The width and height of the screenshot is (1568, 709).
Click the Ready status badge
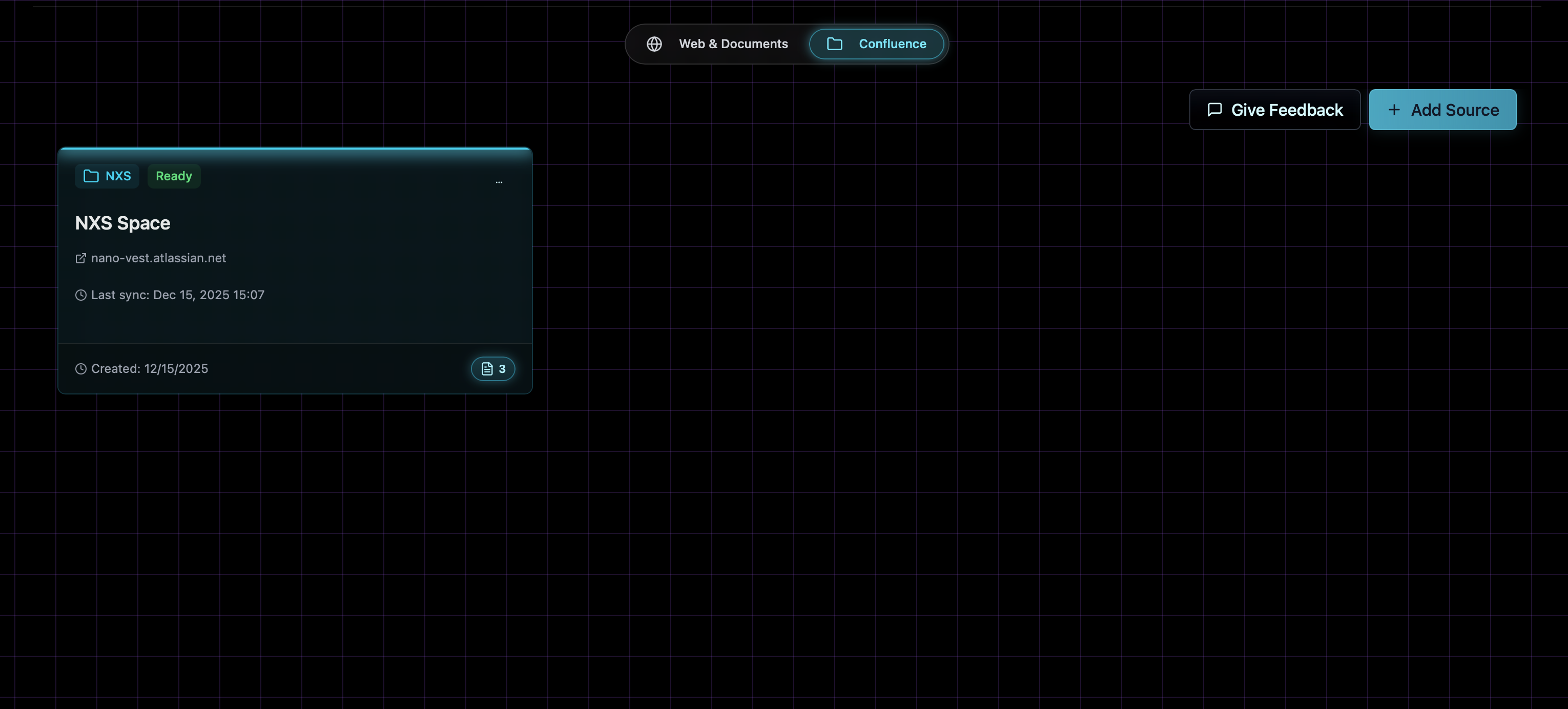[174, 176]
